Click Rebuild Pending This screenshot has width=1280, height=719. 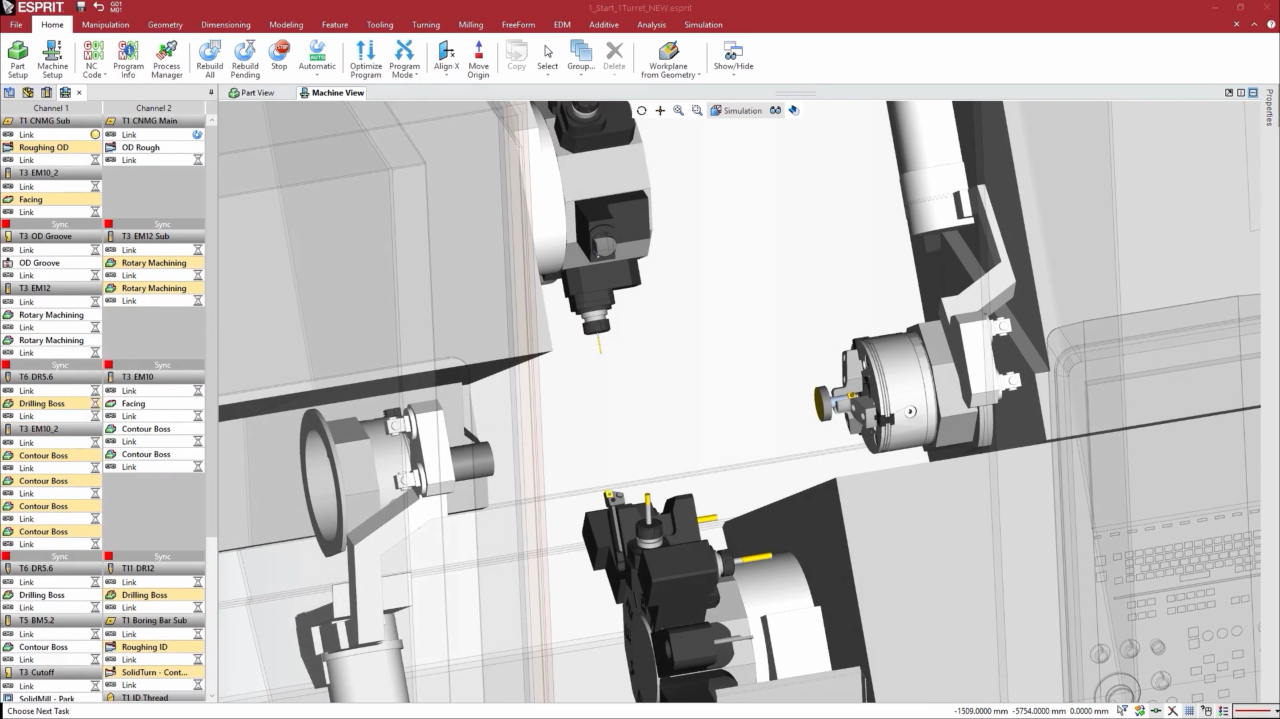pyautogui.click(x=245, y=60)
